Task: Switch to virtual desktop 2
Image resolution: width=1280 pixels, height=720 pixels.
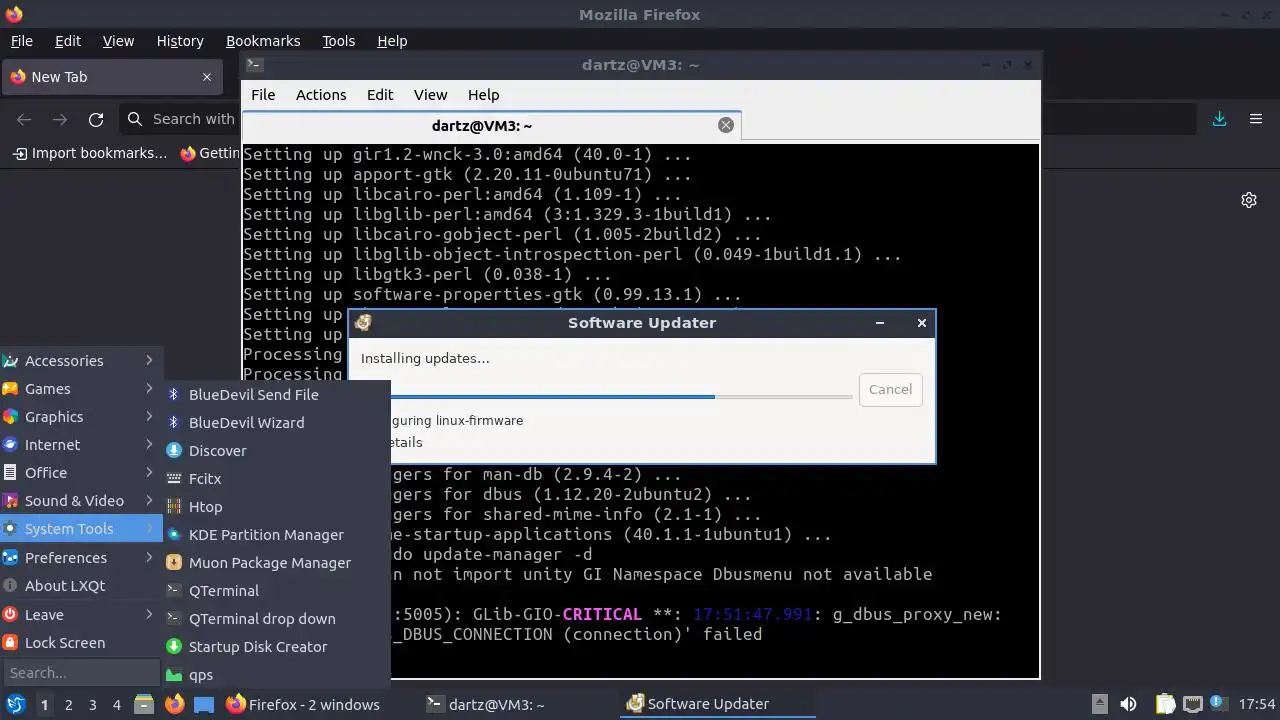Action: tap(68, 705)
